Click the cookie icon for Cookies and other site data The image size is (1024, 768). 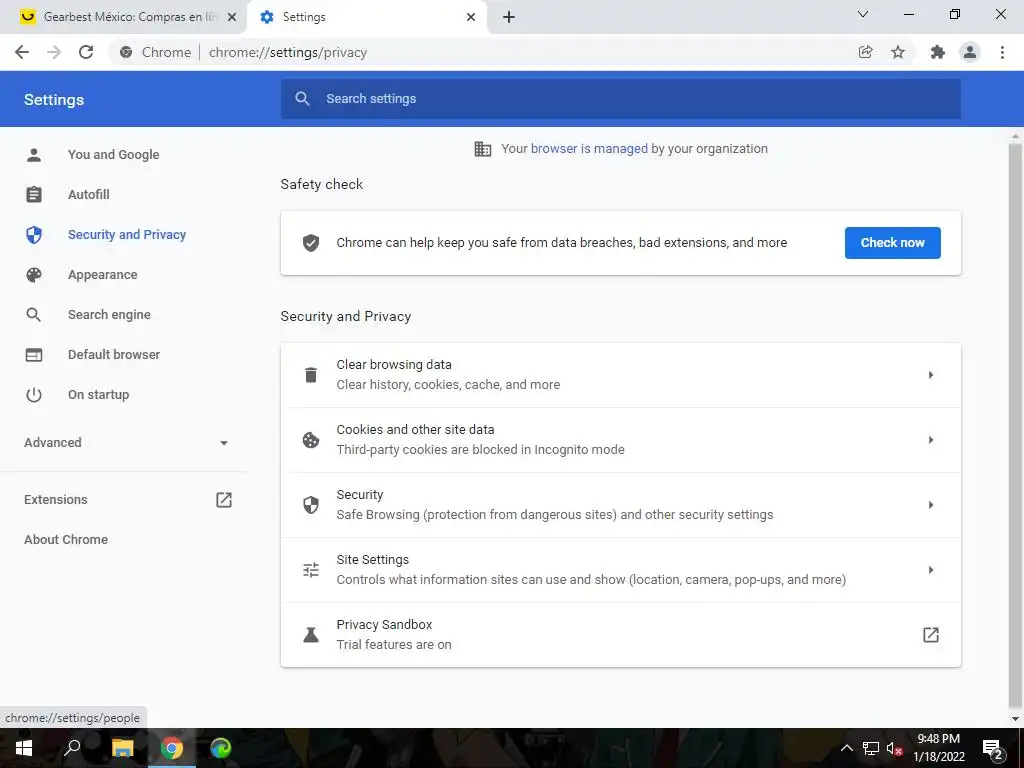311,440
